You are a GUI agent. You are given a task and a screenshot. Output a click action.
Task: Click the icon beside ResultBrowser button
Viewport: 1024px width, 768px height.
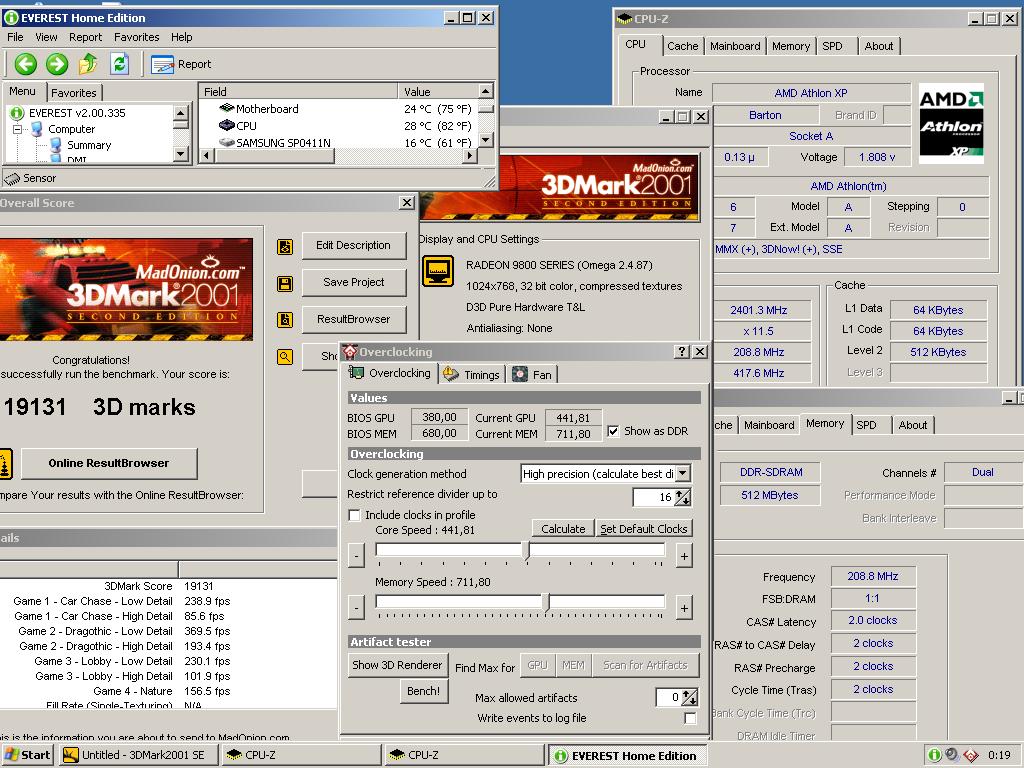285,320
